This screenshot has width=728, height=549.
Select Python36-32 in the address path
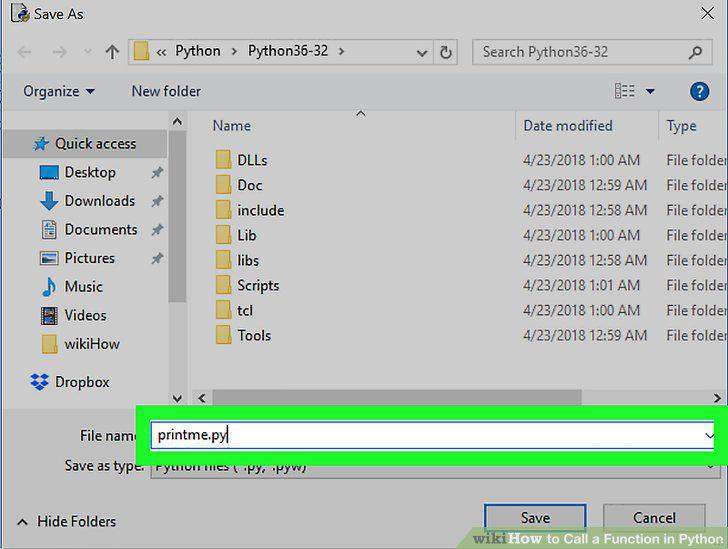(288, 51)
